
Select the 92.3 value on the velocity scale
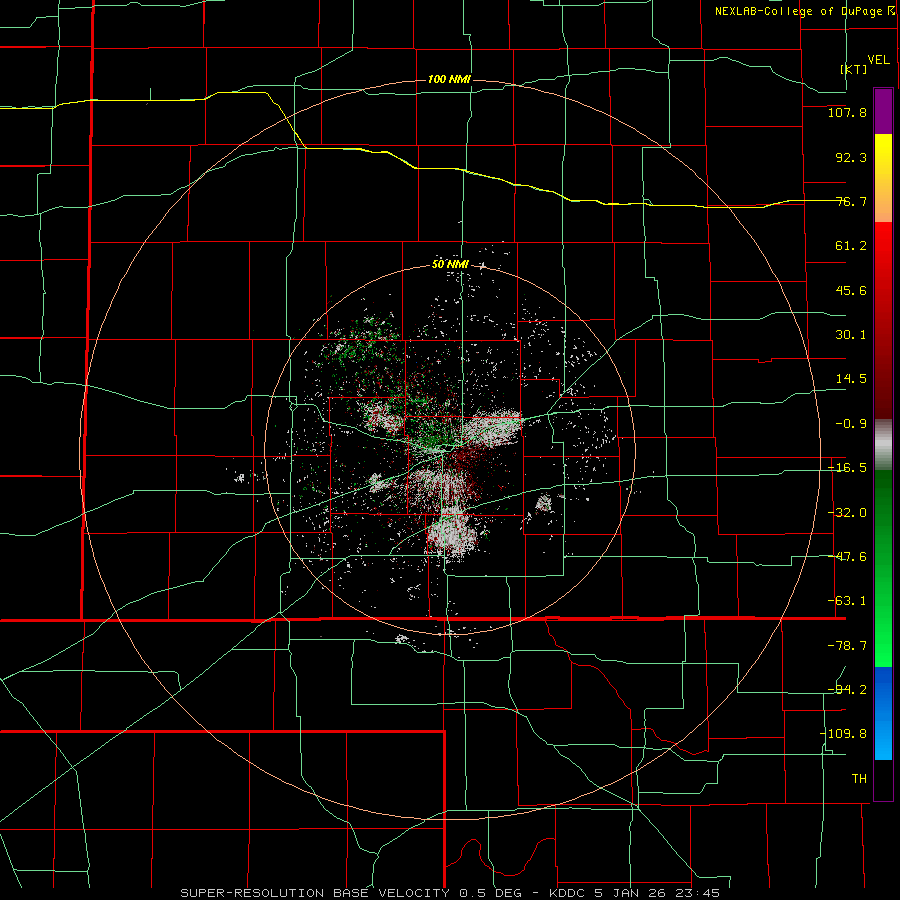[851, 157]
